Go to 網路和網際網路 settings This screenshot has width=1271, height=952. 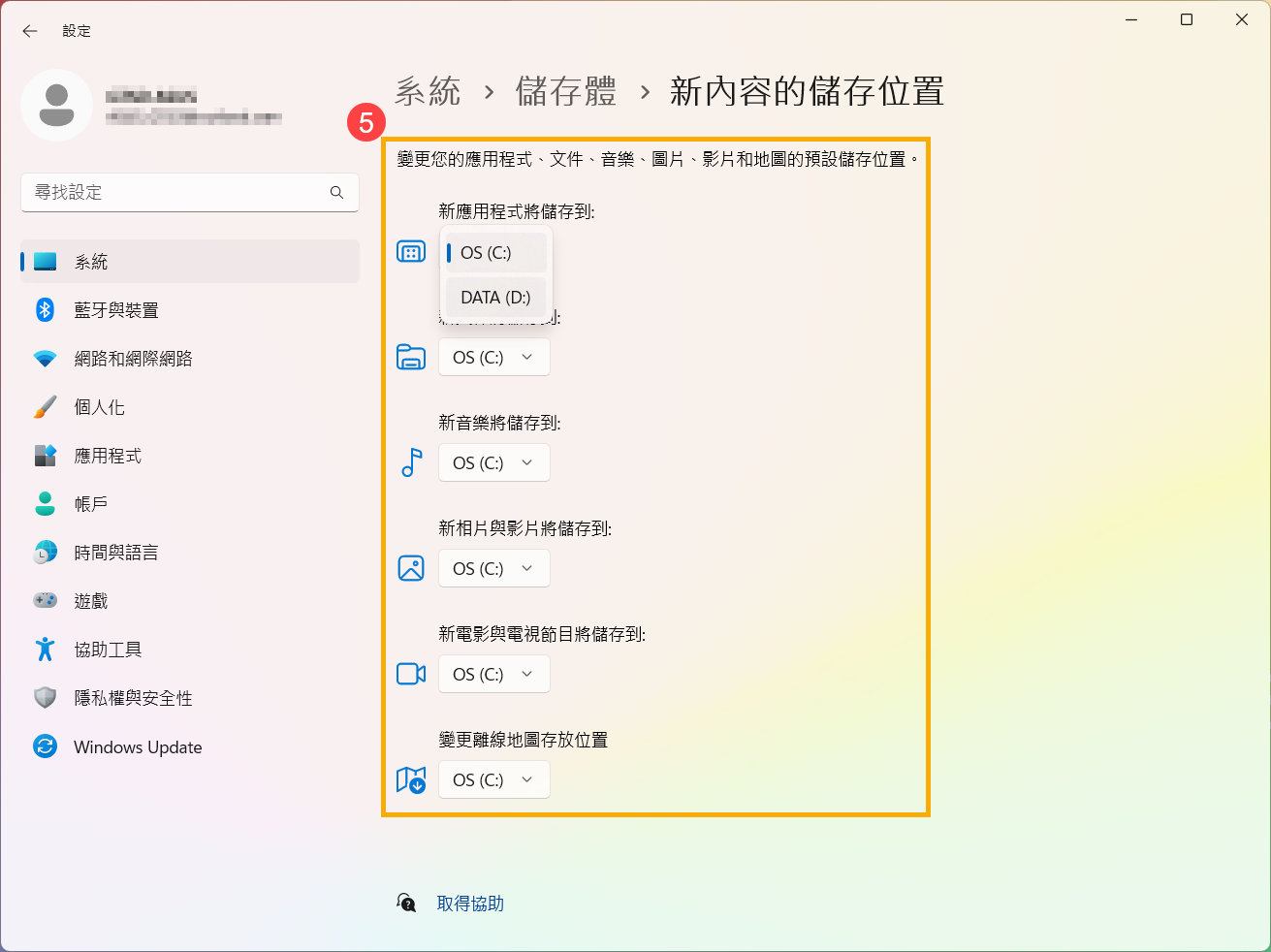tap(190, 359)
